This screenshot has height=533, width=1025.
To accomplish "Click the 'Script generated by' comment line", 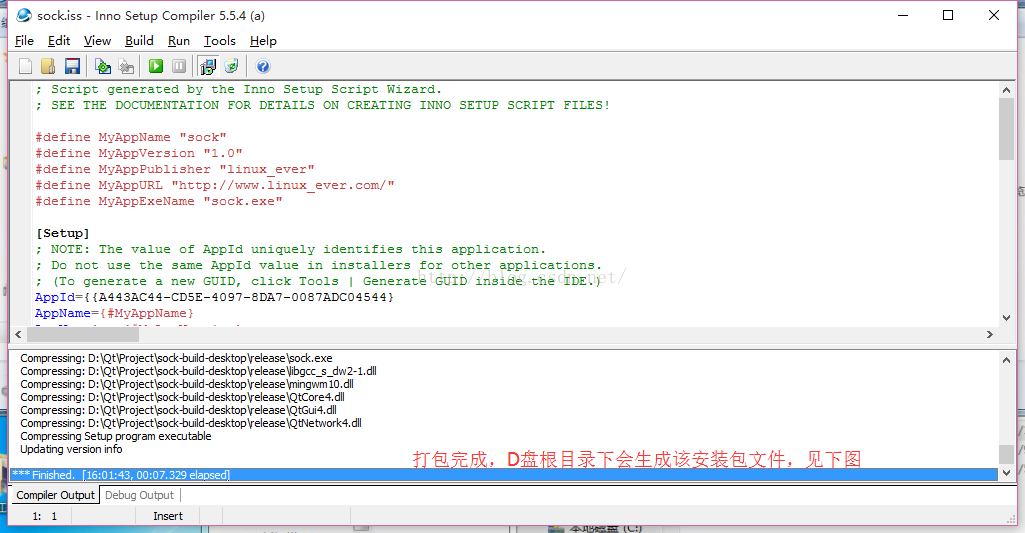I will (239, 89).
